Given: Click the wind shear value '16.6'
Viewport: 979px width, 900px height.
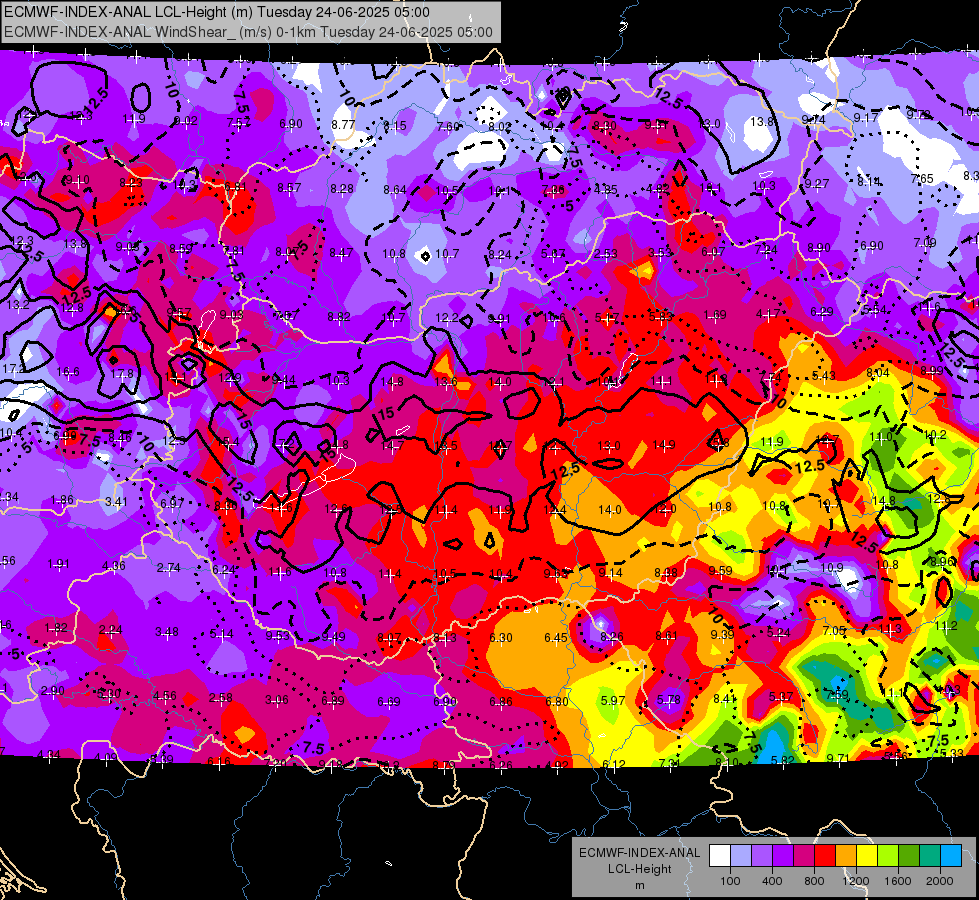Looking at the screenshot, I should pos(67,372).
